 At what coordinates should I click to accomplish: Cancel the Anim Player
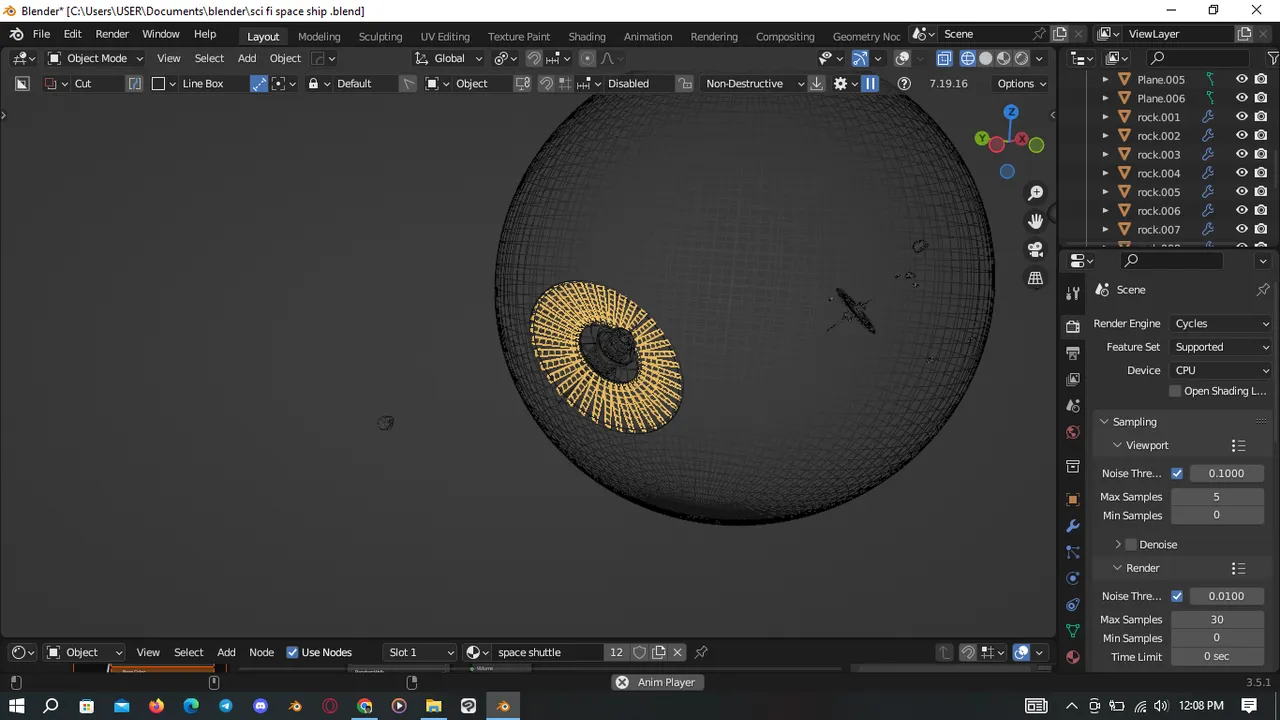(x=622, y=682)
